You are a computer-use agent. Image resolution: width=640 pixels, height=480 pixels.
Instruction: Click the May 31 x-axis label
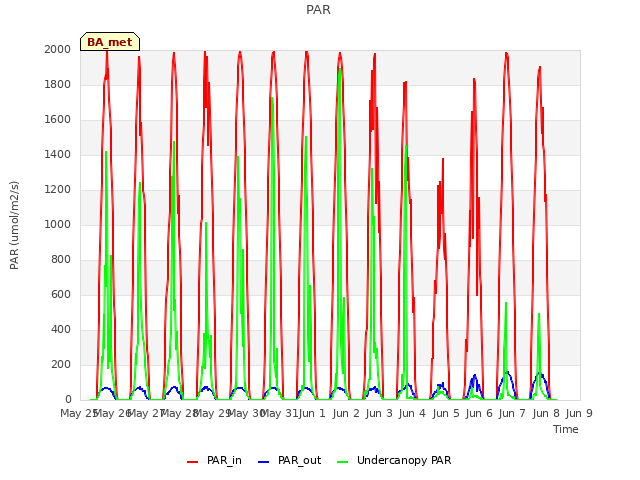(x=279, y=413)
